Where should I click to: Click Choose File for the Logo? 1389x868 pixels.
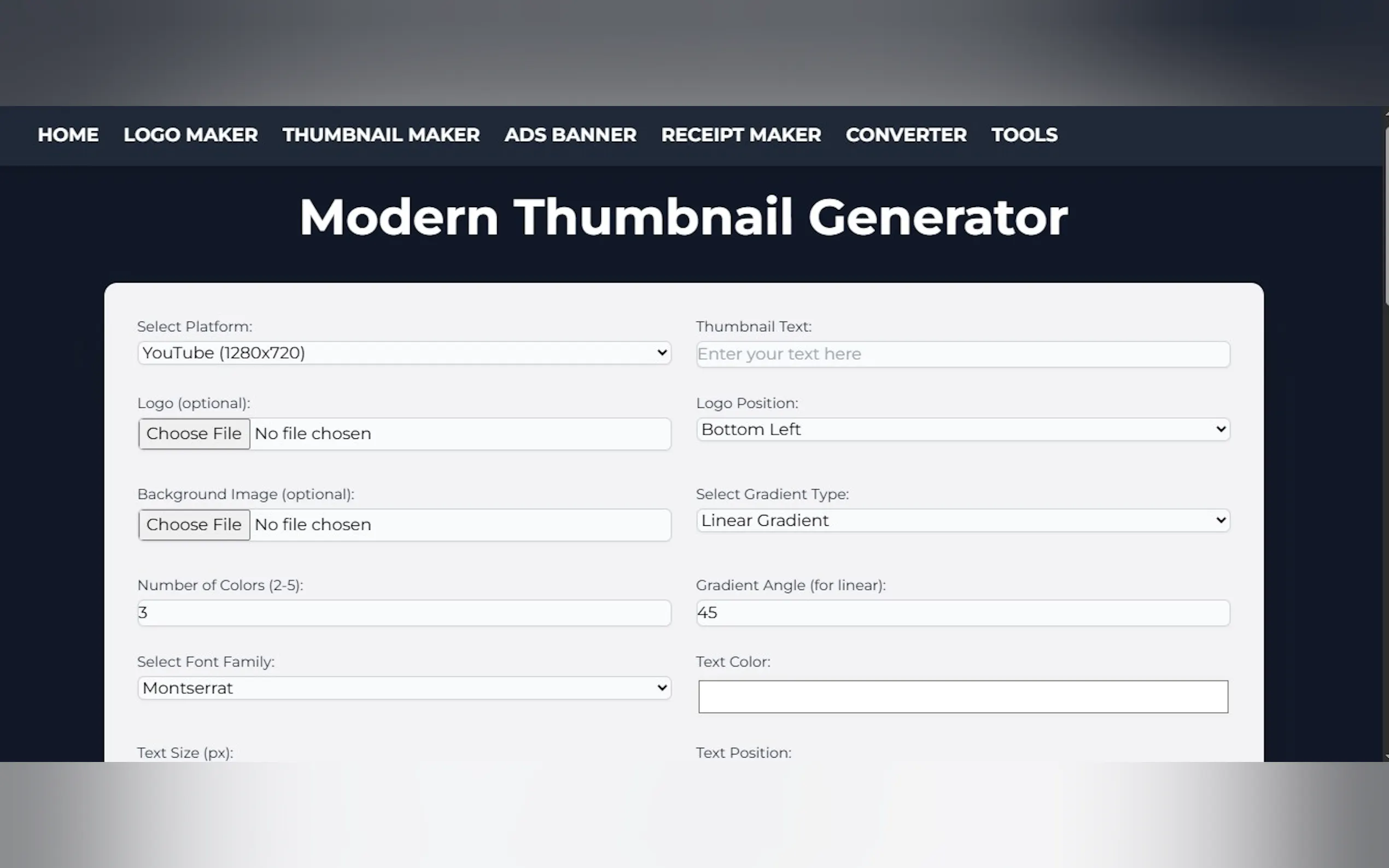(194, 433)
